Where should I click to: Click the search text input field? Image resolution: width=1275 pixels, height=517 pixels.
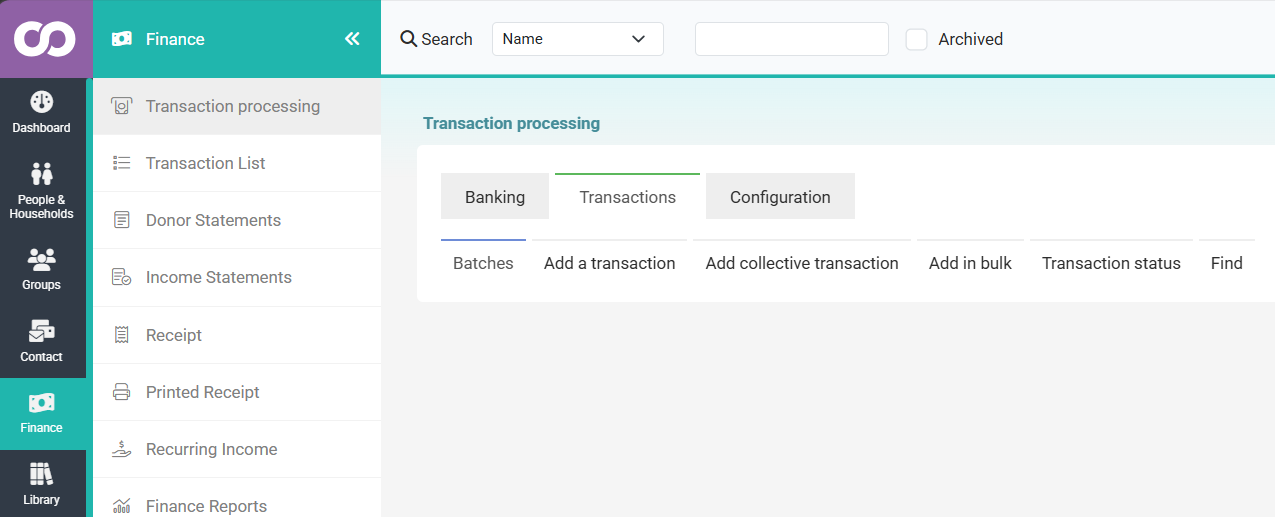792,39
